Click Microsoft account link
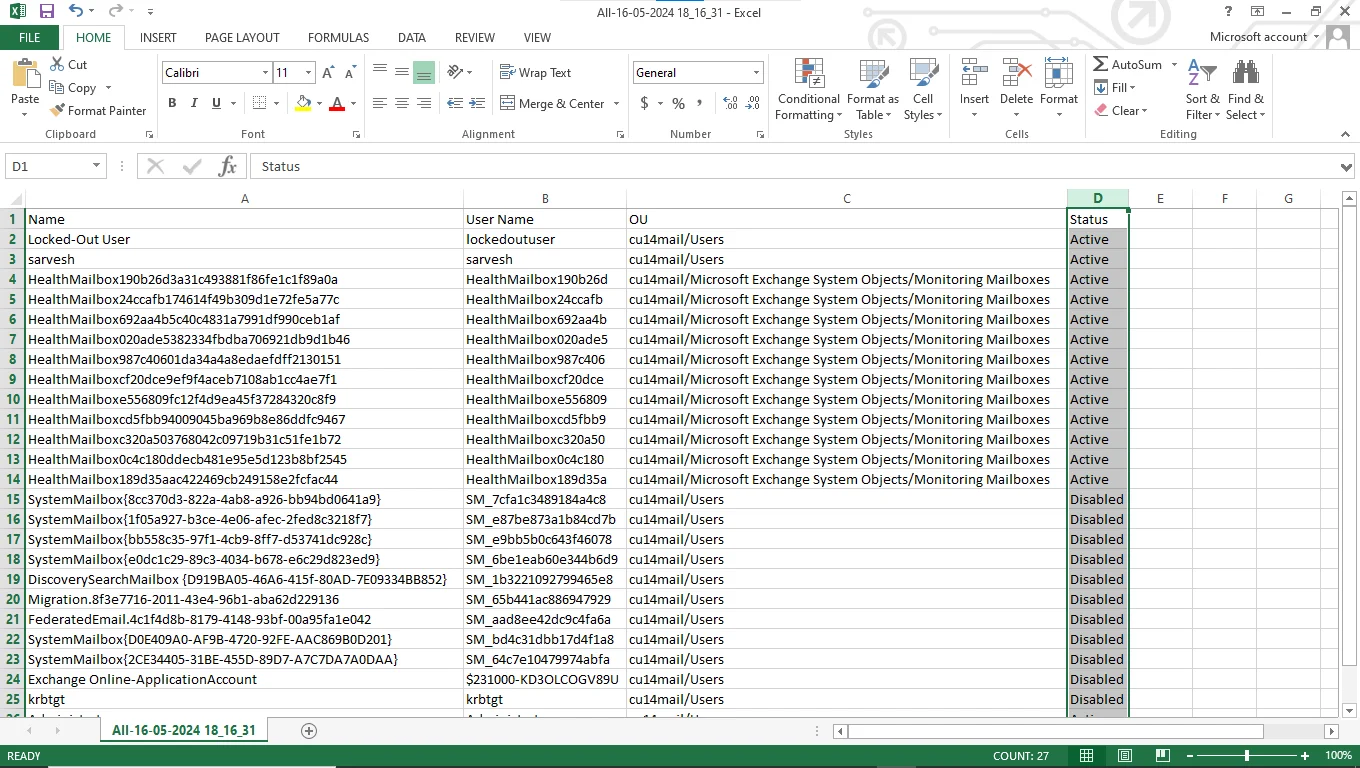1360x768 pixels. point(1258,37)
